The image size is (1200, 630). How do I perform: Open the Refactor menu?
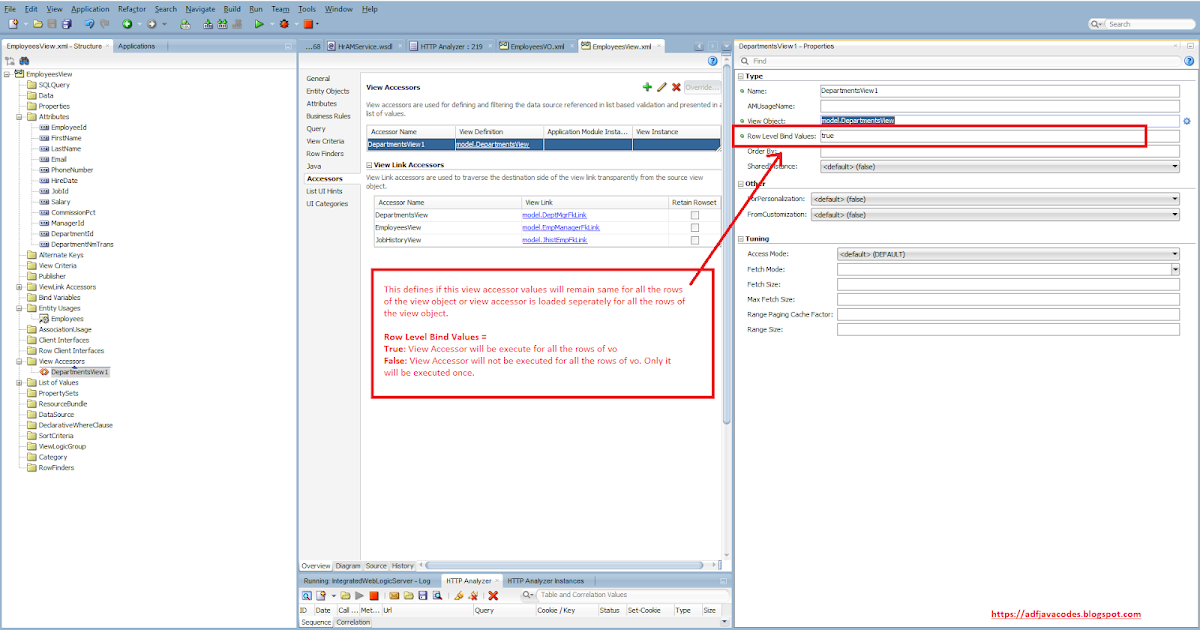pos(133,8)
